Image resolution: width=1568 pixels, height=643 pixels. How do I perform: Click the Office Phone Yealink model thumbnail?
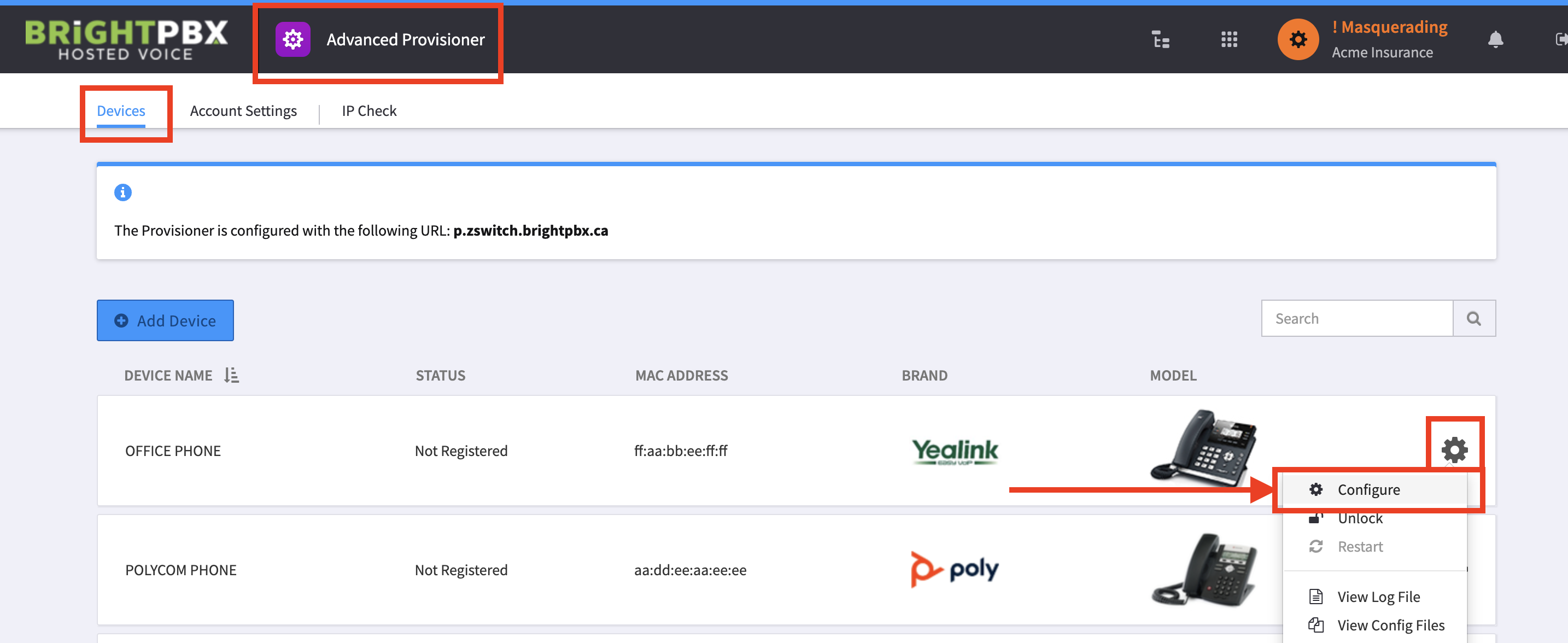(1203, 448)
